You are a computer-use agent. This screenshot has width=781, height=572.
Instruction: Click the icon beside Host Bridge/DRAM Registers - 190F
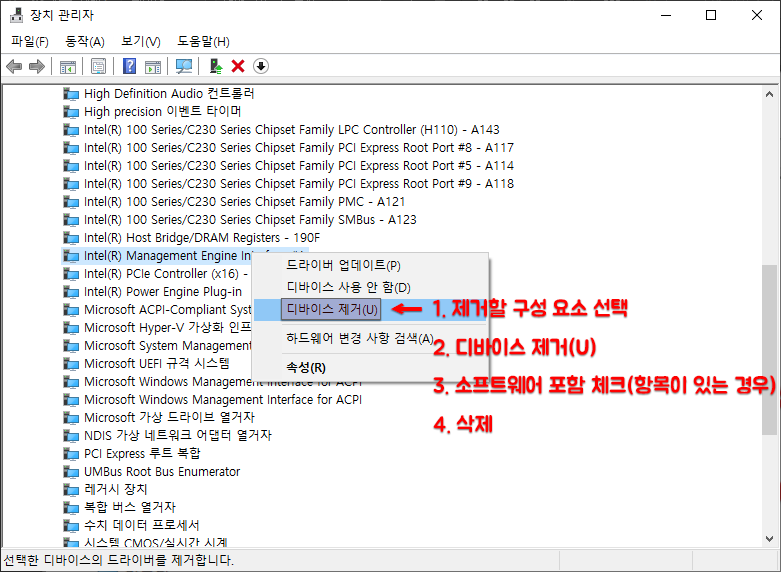point(71,238)
